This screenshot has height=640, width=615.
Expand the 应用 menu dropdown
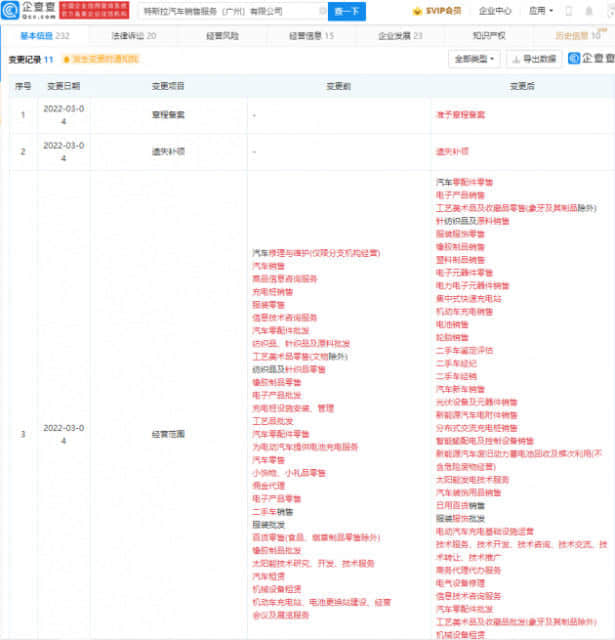[x=538, y=11]
